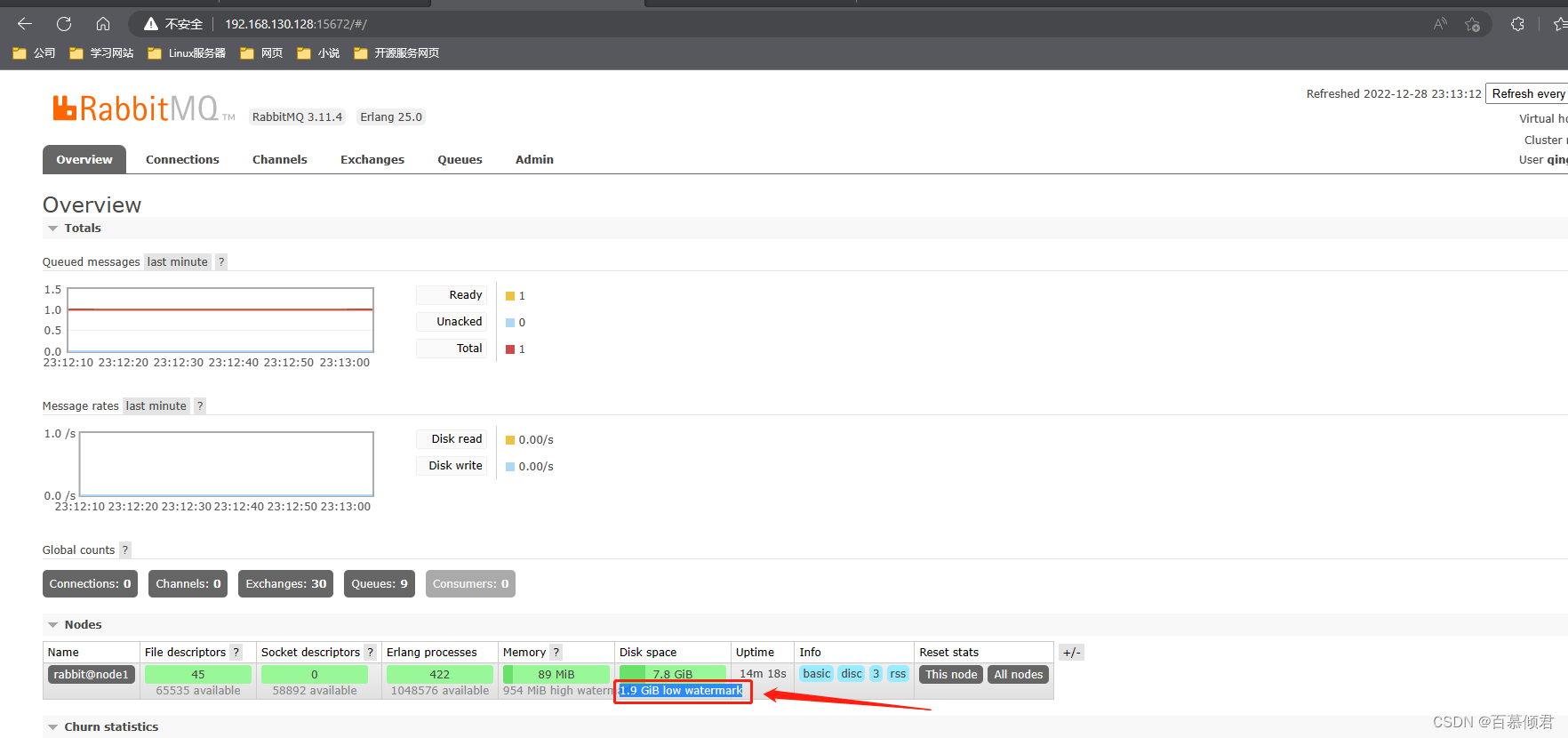1568x738 pixels.
Task: Click the Unacked blue legend swatch
Action: click(x=510, y=323)
